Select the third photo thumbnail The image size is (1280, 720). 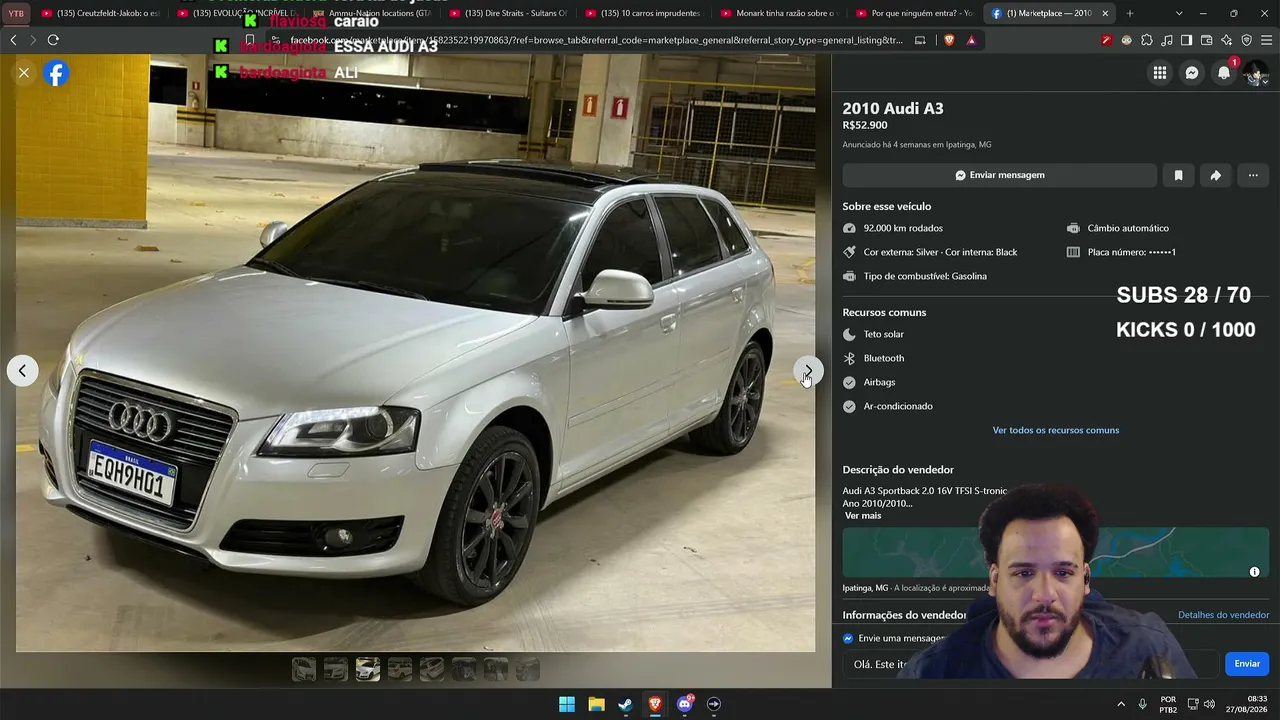click(x=368, y=670)
